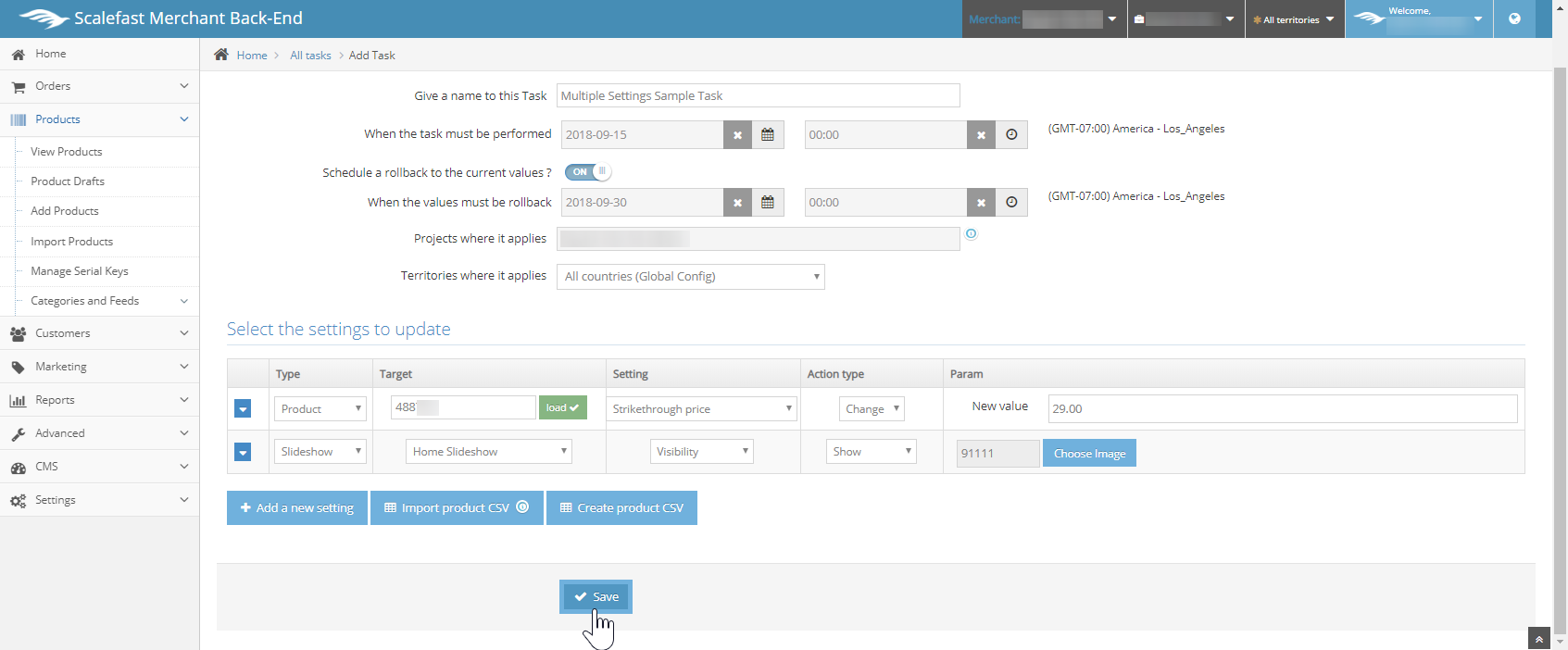Click the globe icon in top header
Viewport: 1568px width, 650px height.
tap(1514, 19)
